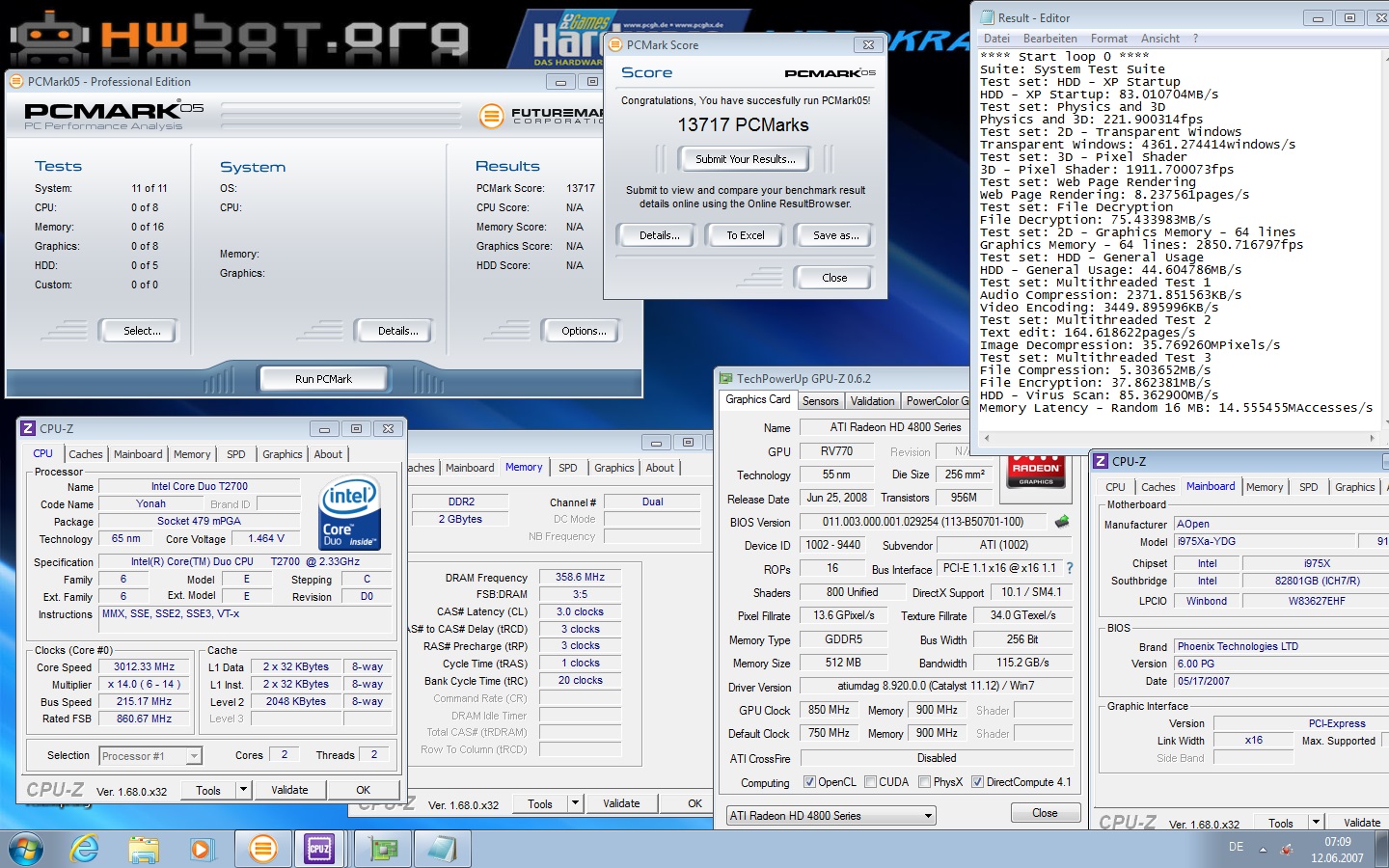This screenshot has width=1389, height=868.
Task: Click the GPU-Z title bar chip icon
Action: coord(726,378)
